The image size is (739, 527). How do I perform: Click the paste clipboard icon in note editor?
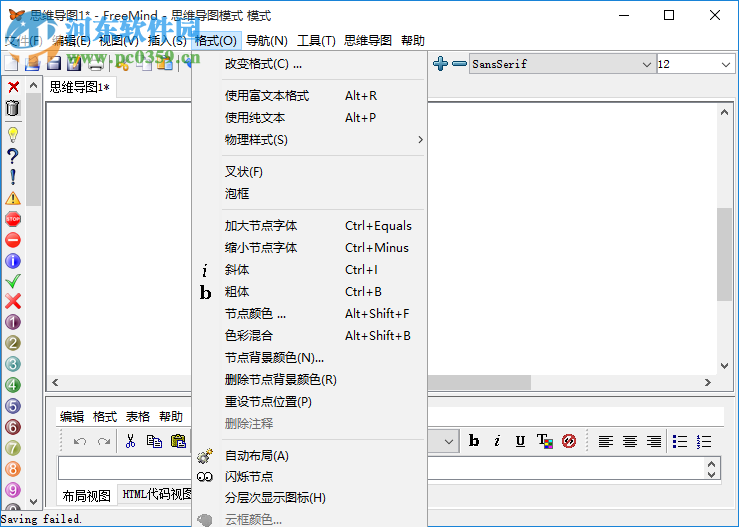(178, 441)
